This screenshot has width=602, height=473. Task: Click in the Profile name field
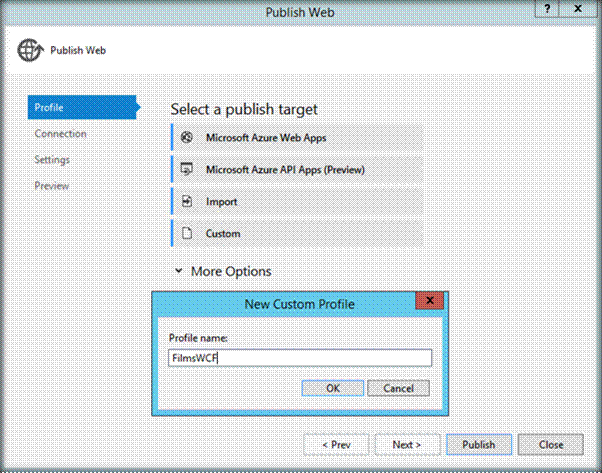point(300,358)
